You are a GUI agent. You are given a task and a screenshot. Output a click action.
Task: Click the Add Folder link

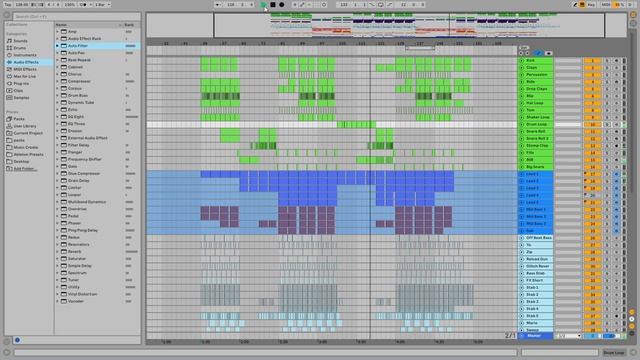(x=24, y=169)
